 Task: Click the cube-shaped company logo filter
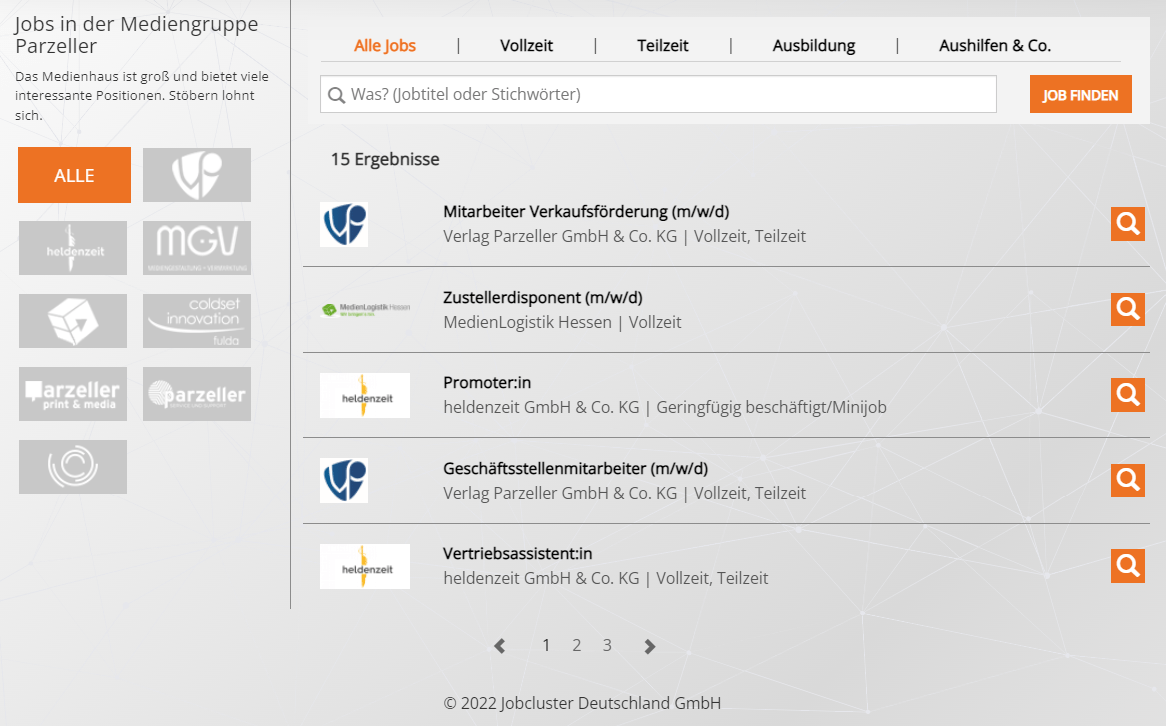point(72,320)
